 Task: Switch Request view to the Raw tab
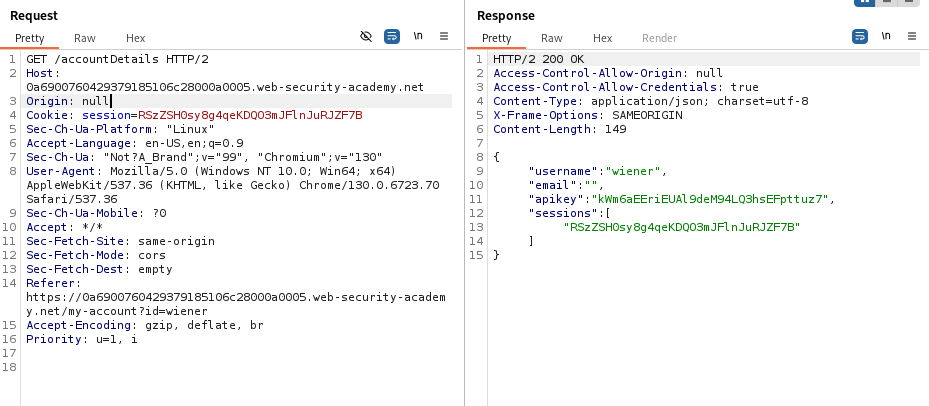85,38
